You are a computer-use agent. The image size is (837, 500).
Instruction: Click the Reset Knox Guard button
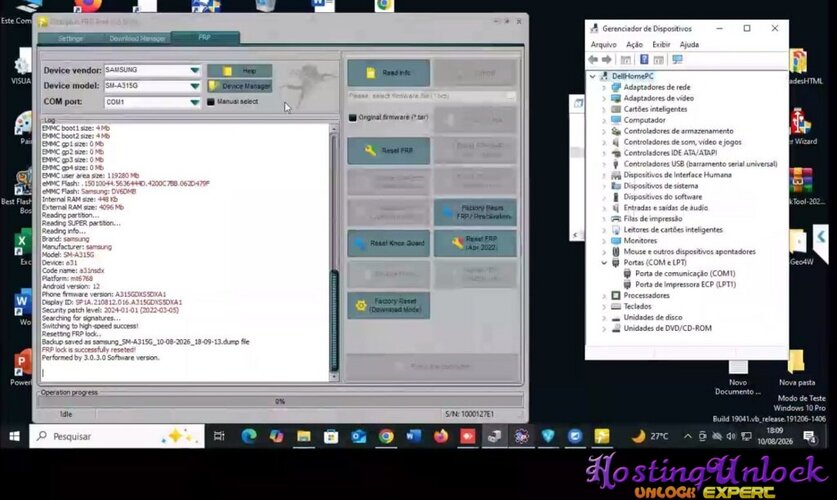389,243
